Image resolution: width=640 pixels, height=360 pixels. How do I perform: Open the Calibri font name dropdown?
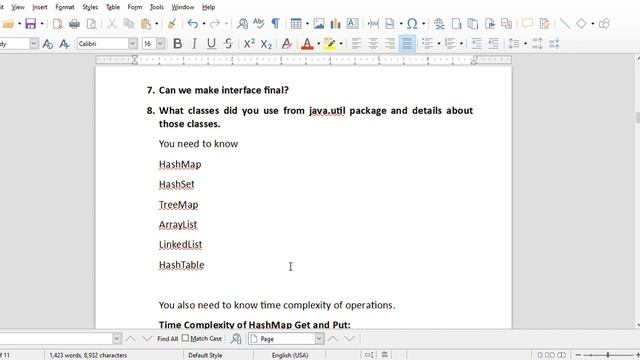click(x=133, y=43)
